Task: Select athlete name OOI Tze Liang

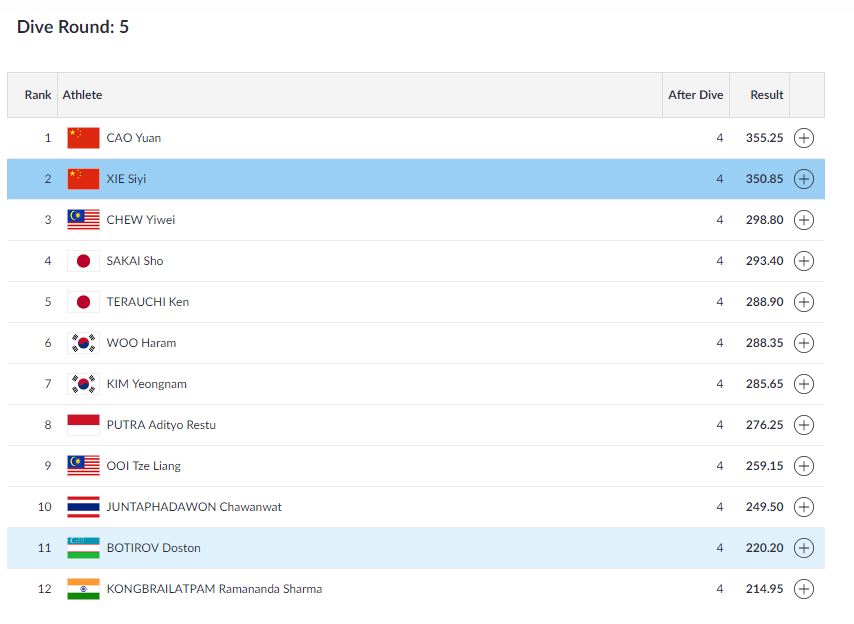Action: pos(143,466)
